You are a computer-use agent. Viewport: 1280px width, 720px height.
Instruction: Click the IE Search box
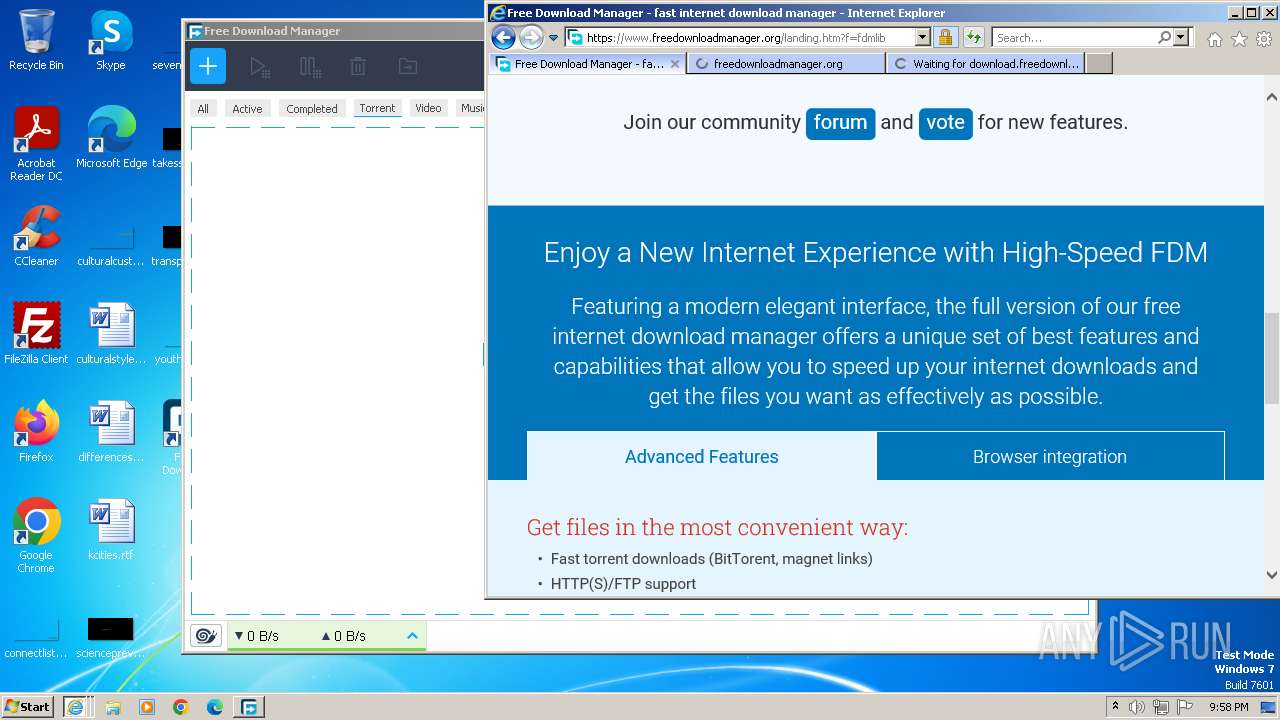(1075, 38)
